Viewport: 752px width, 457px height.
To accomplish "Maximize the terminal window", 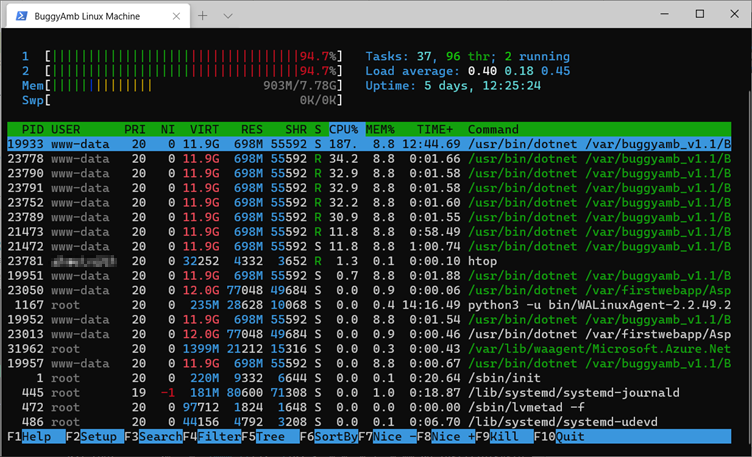I will pos(700,14).
